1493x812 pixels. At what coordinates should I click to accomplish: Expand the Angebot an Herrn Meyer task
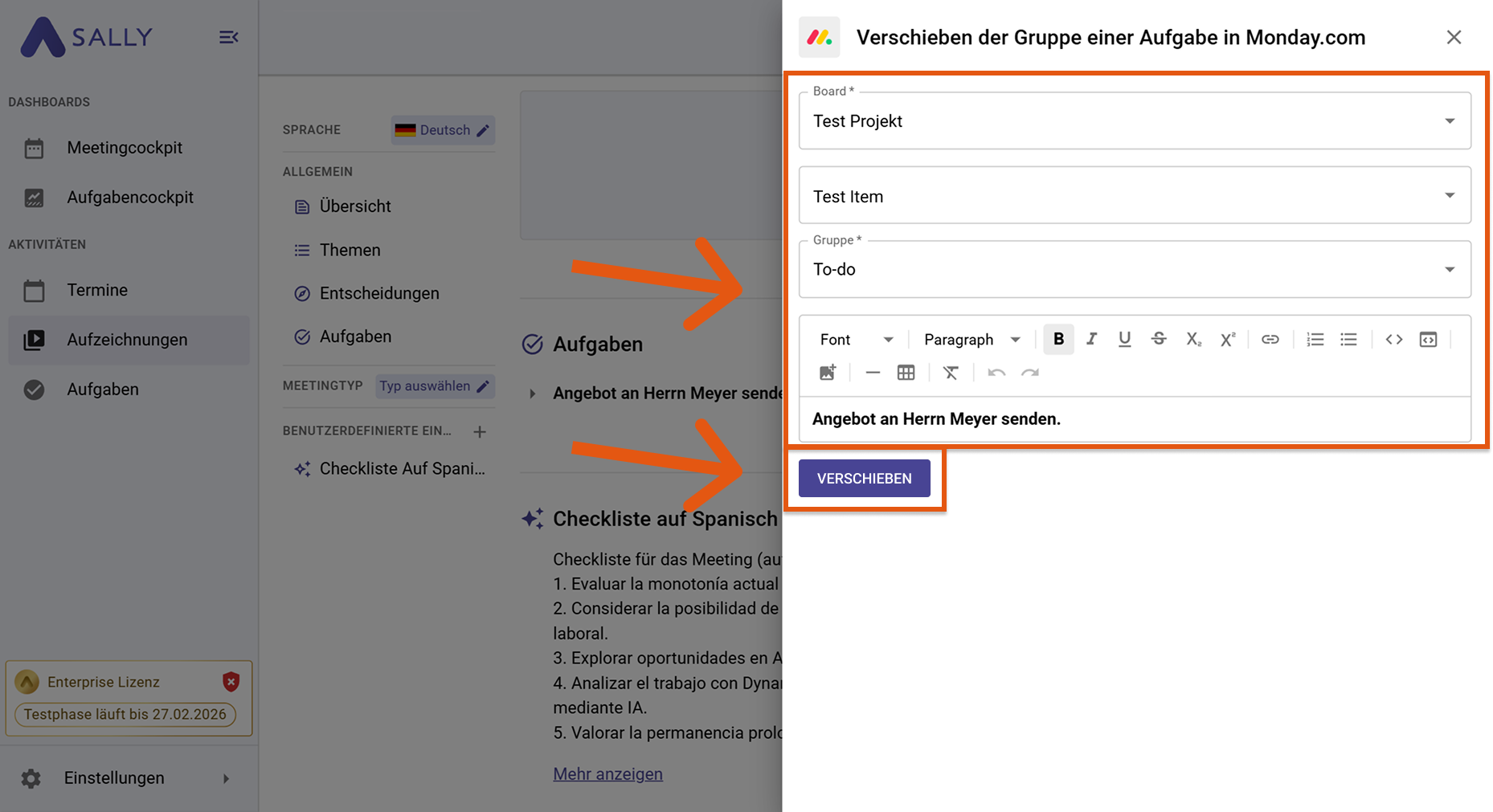point(532,394)
